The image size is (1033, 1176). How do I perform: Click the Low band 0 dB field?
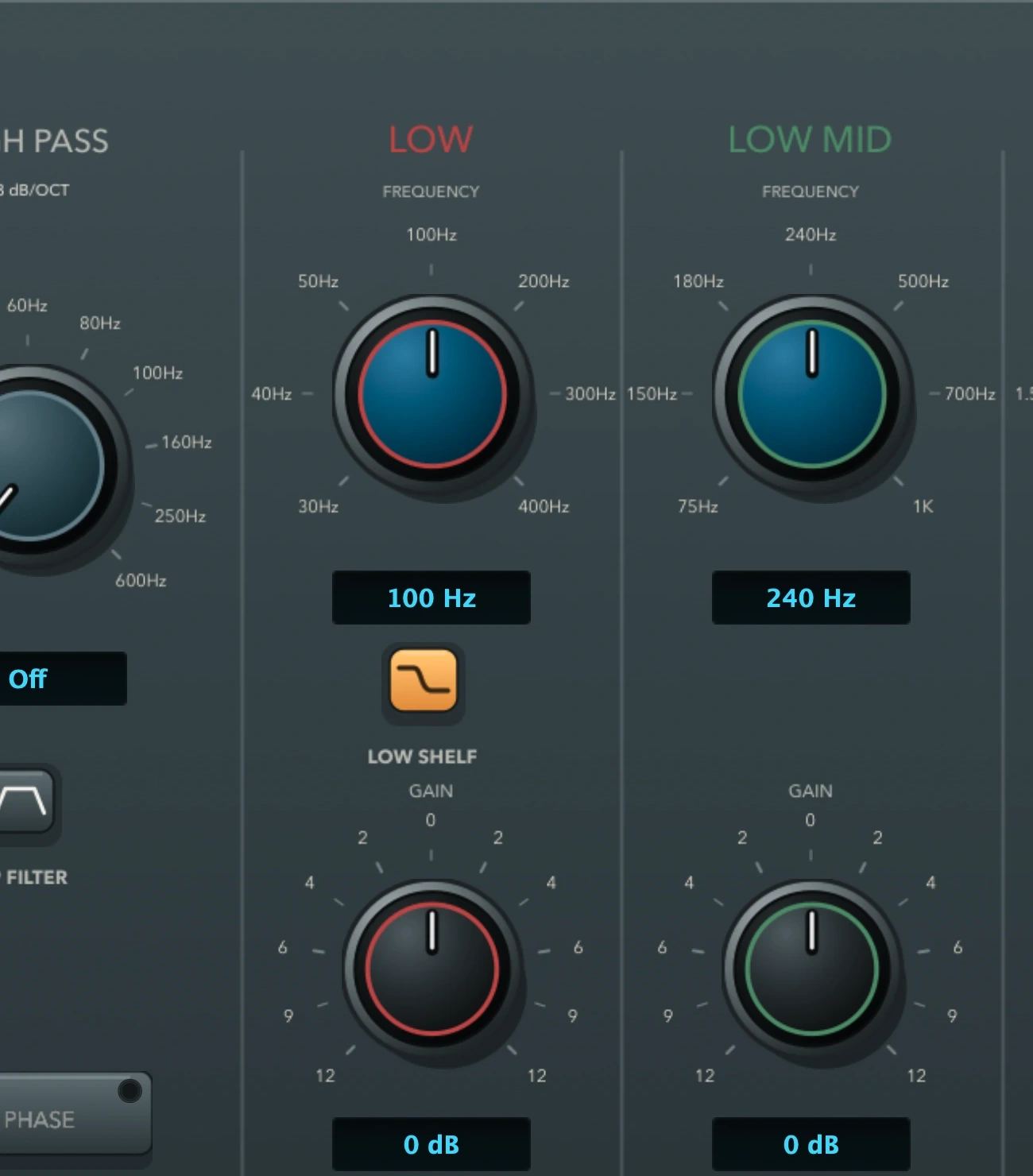pos(431,1144)
